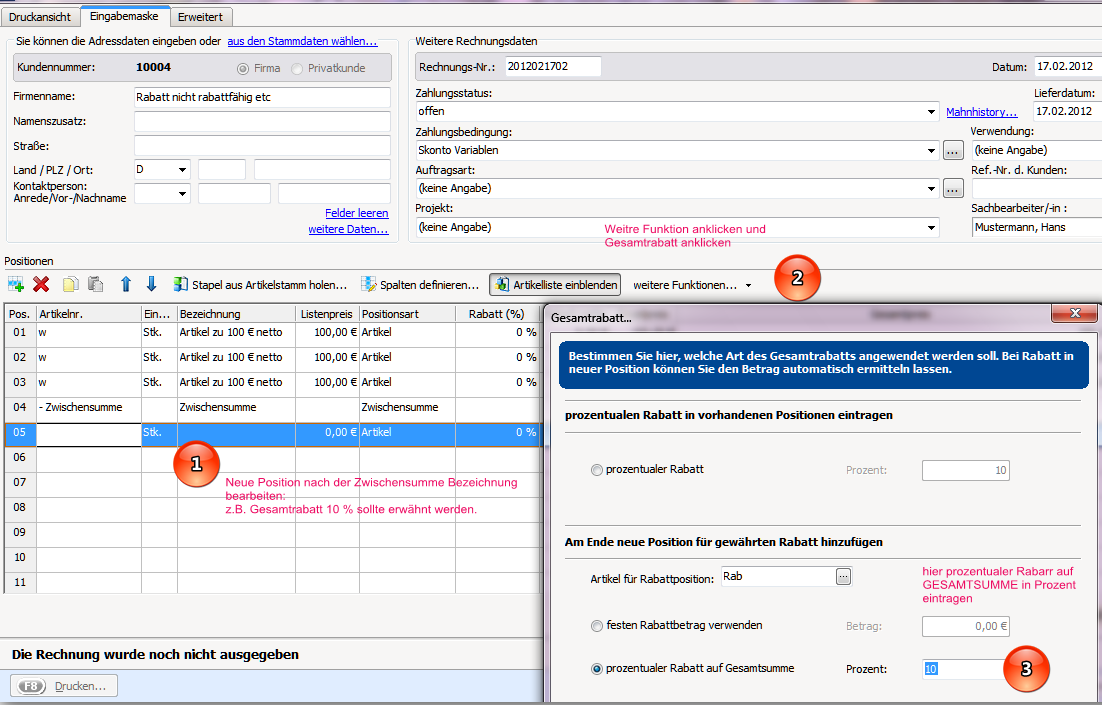Browse articles with the Rabattposition ellipsis button
The width and height of the screenshot is (1102, 705).
pos(843,576)
